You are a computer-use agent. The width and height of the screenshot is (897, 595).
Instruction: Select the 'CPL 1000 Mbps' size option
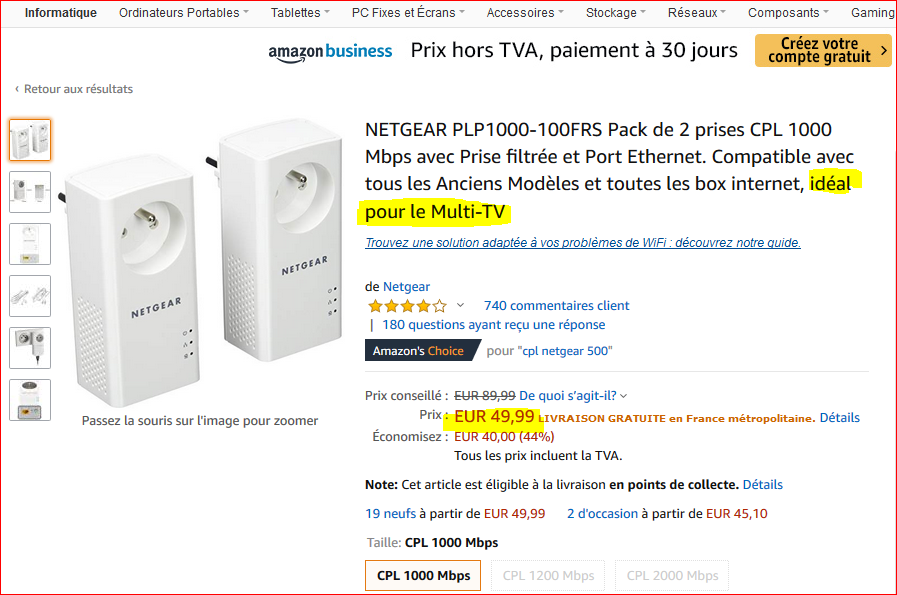pyautogui.click(x=422, y=575)
